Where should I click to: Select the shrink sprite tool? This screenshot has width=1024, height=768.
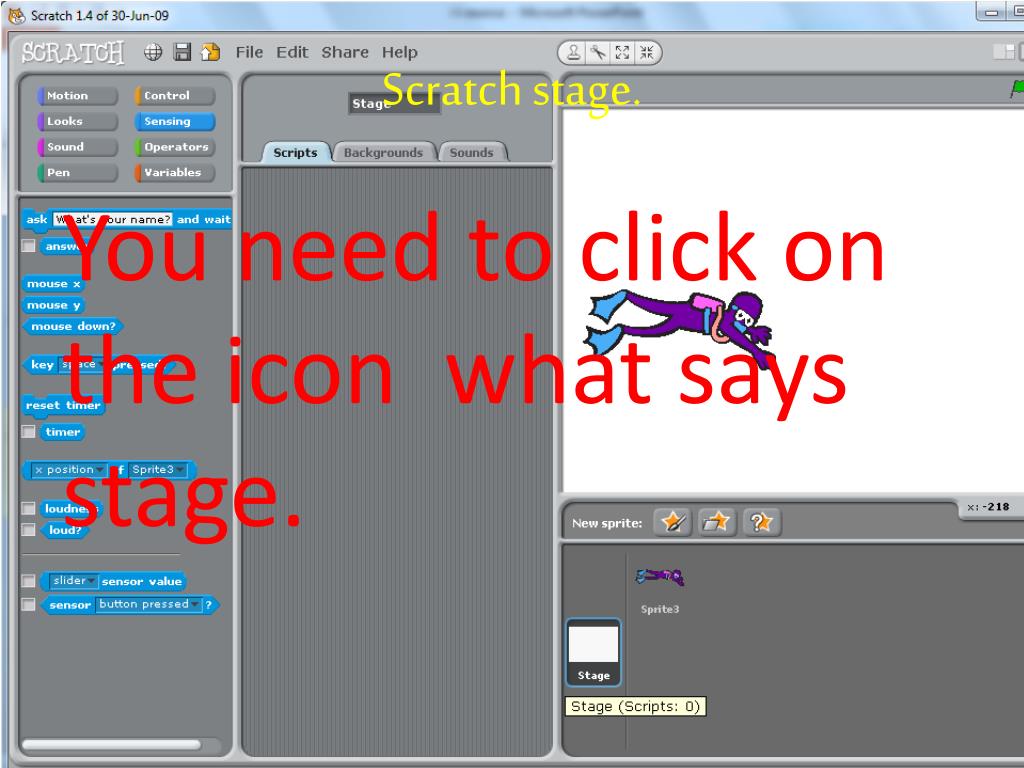click(647, 52)
